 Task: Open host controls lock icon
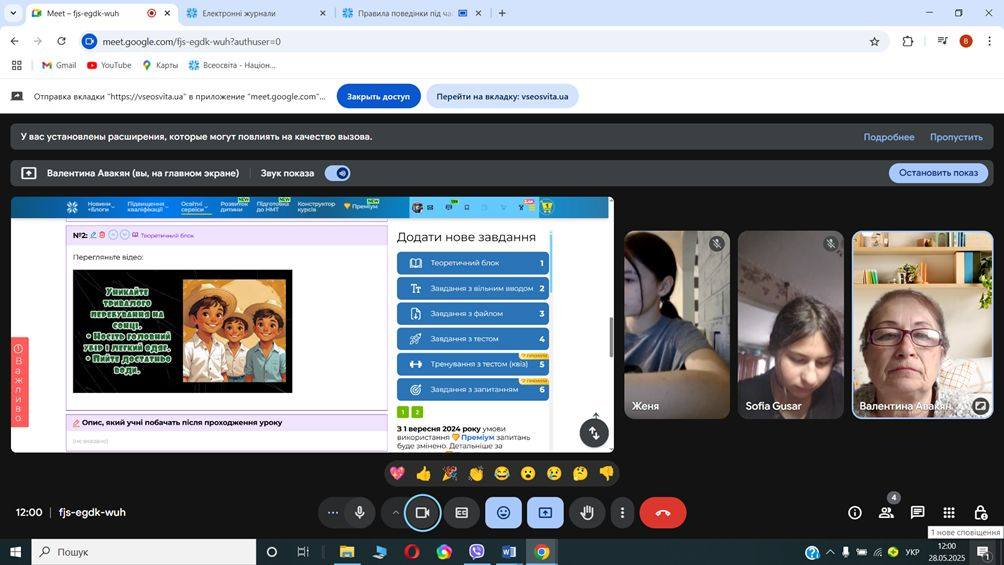pyautogui.click(x=980, y=512)
